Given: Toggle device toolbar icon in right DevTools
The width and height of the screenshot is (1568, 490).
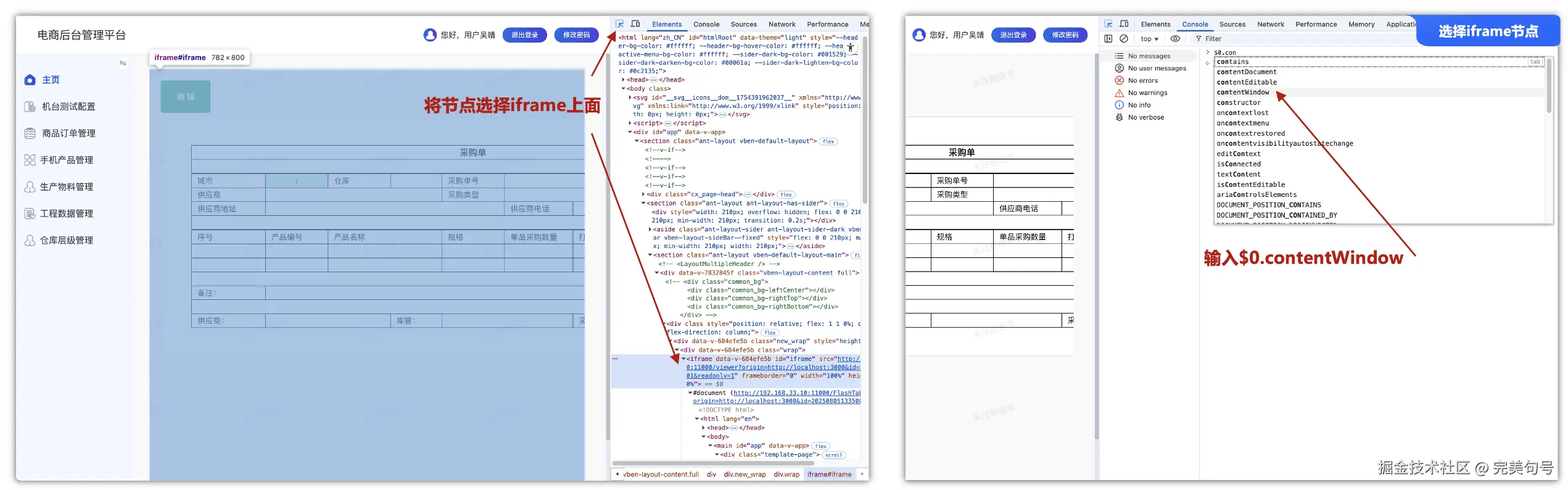Looking at the screenshot, I should point(1124,24).
